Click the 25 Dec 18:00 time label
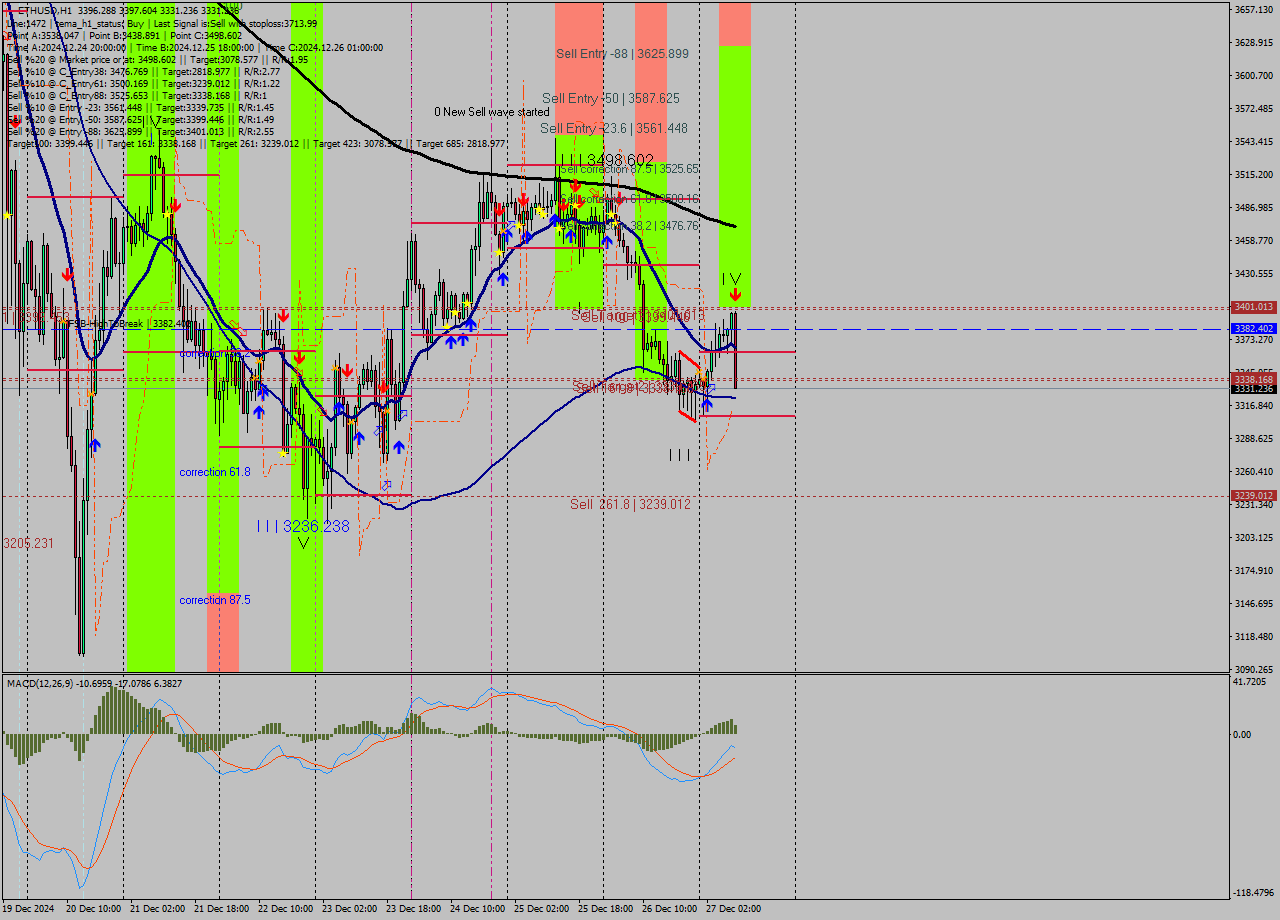The width and height of the screenshot is (1280, 920). (605, 909)
